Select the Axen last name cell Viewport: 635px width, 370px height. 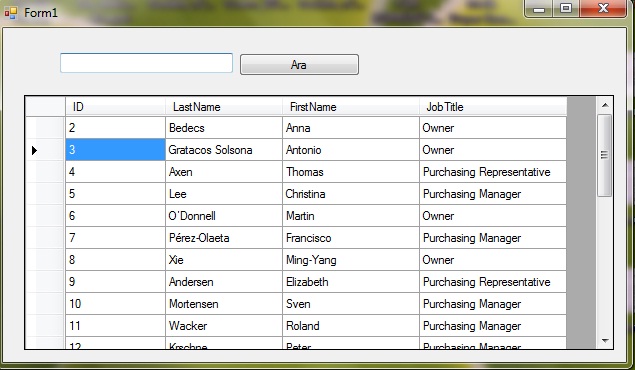(224, 172)
